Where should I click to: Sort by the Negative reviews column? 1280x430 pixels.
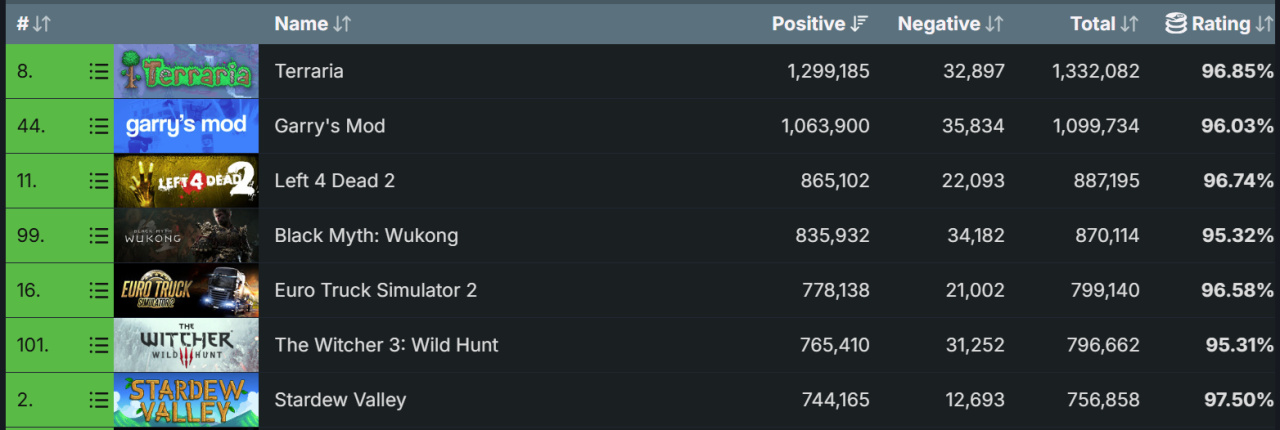(950, 23)
